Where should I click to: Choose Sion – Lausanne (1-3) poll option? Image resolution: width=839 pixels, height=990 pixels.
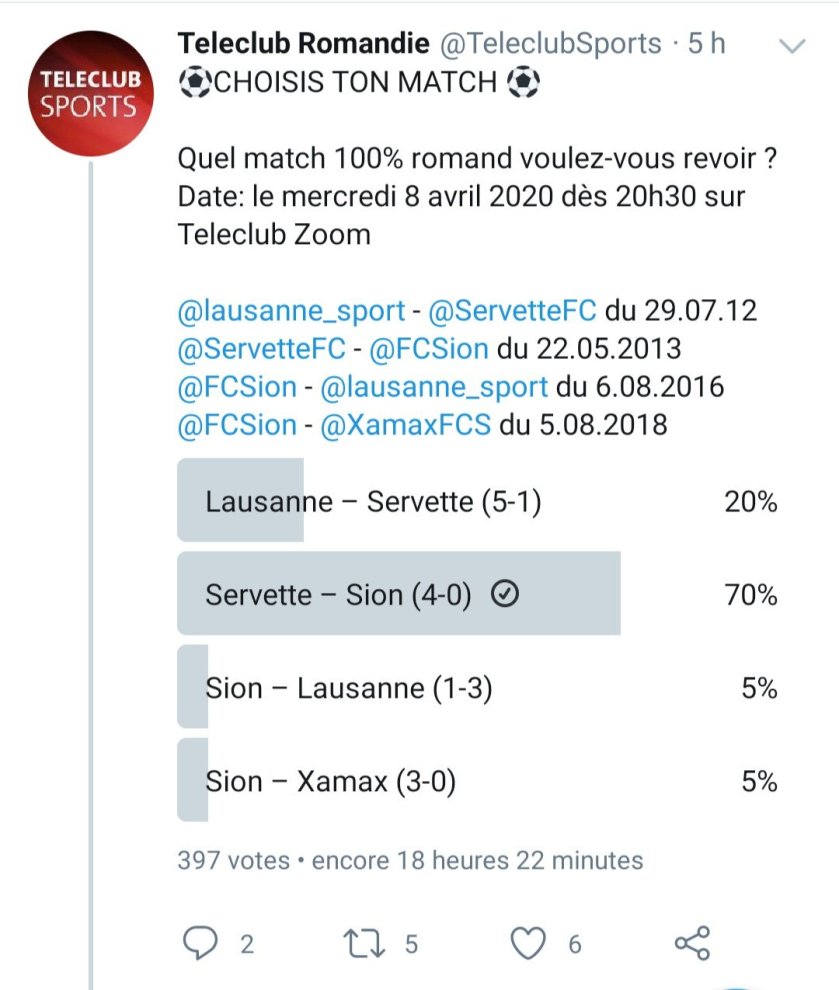(x=348, y=689)
